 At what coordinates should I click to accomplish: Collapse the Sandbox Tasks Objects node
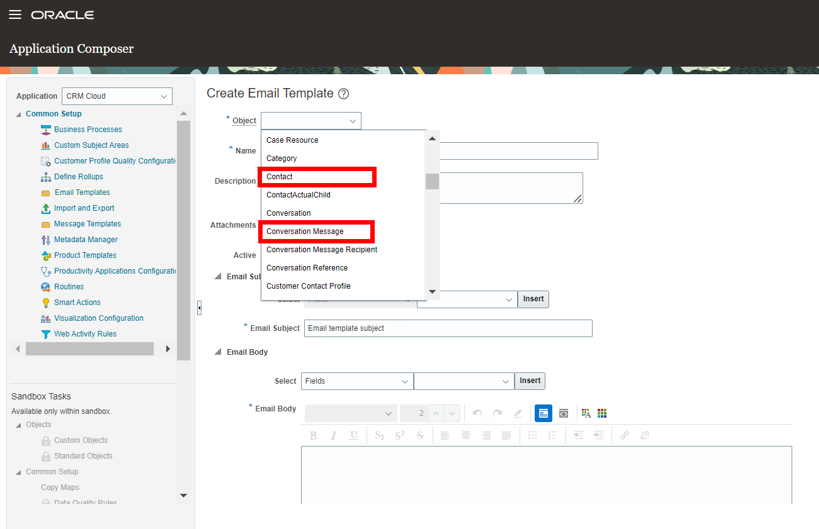point(19,425)
